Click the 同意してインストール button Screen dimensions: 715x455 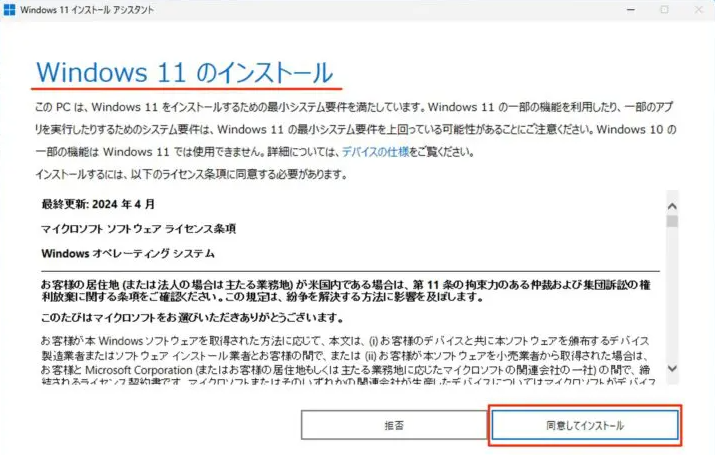click(585, 425)
